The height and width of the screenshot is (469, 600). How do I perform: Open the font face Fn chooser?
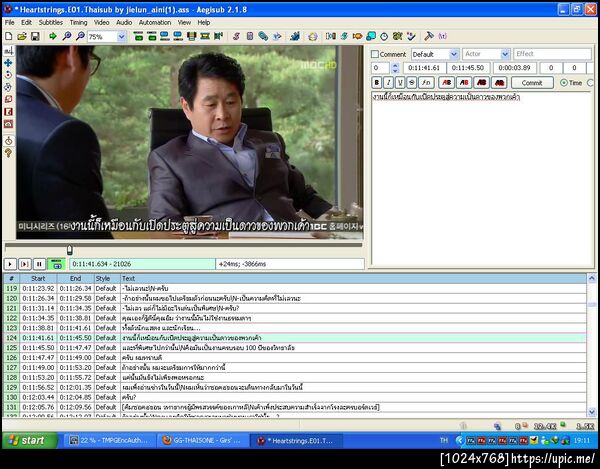tap(426, 83)
